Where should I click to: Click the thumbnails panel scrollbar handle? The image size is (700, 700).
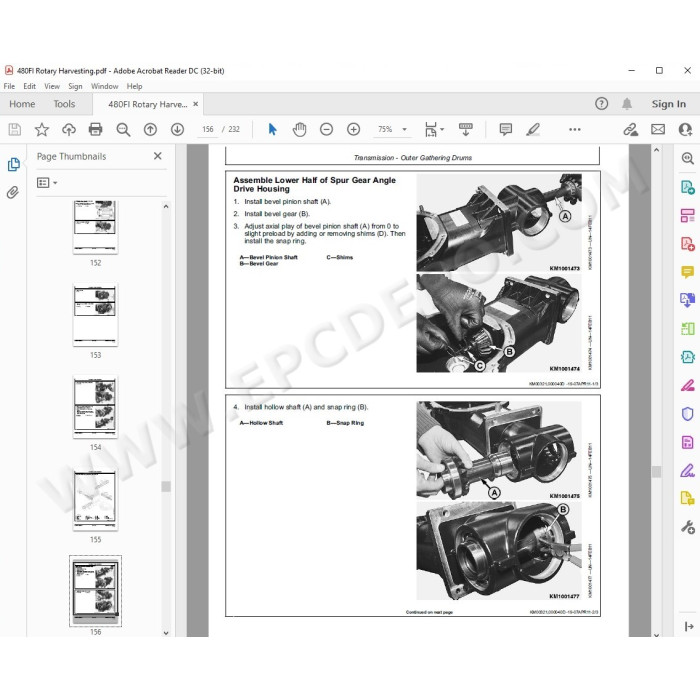166,486
